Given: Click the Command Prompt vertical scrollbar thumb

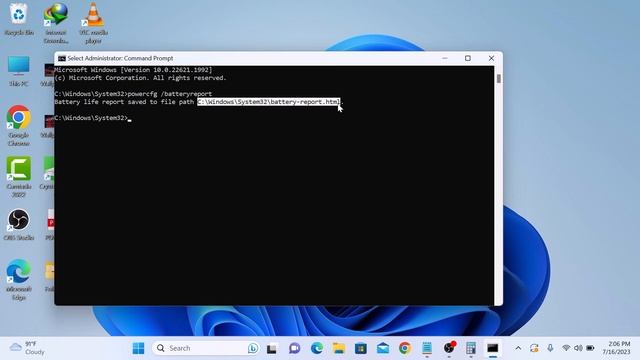Looking at the screenshot, I should 498,78.
